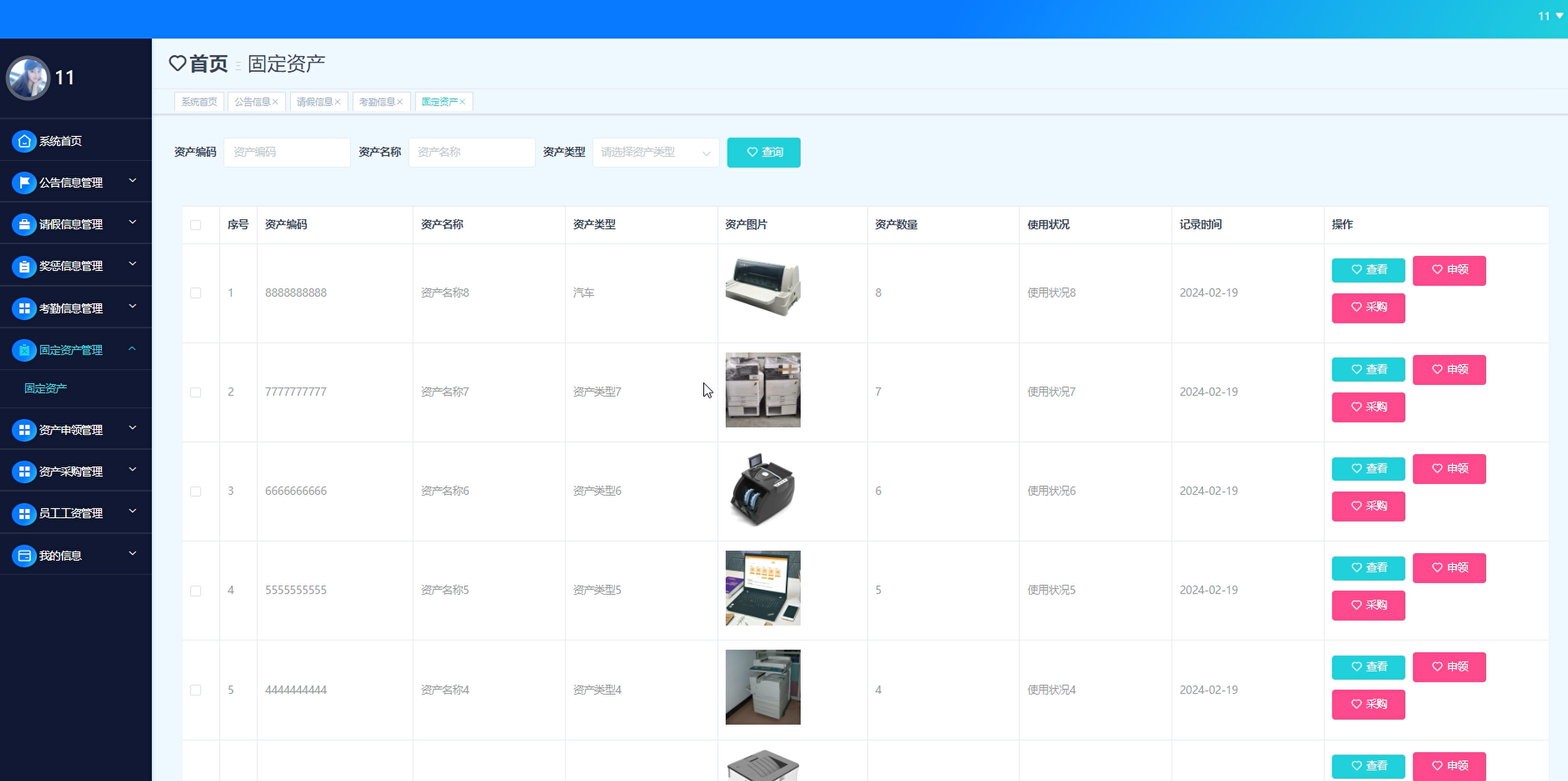Image resolution: width=1568 pixels, height=781 pixels.
Task: Close the 公告信息 tab with its x
Action: 275,101
